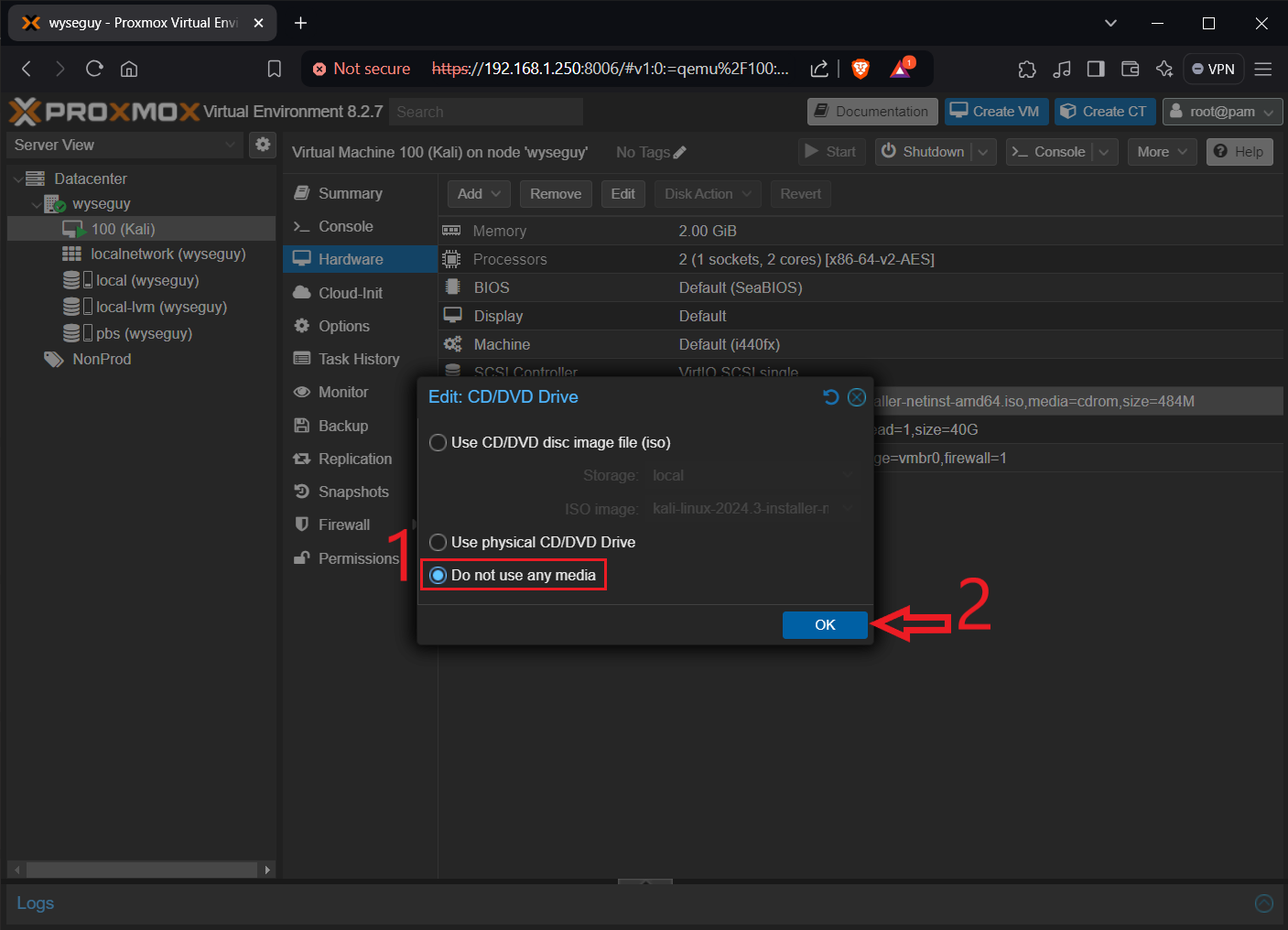1288x930 pixels.
Task: Open Brave Leo AI icon
Action: (1164, 69)
